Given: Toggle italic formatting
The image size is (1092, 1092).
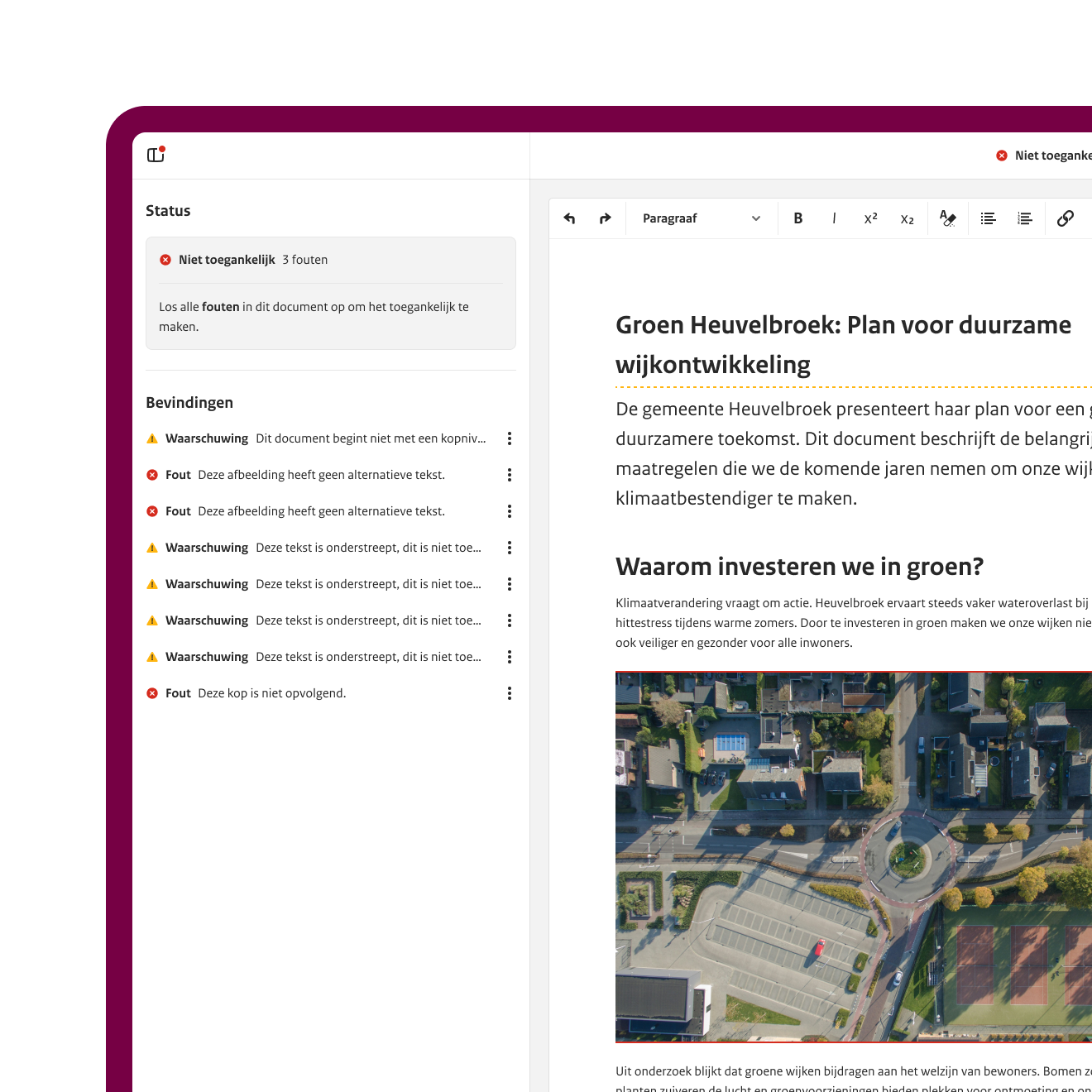Looking at the screenshot, I should click(x=834, y=218).
